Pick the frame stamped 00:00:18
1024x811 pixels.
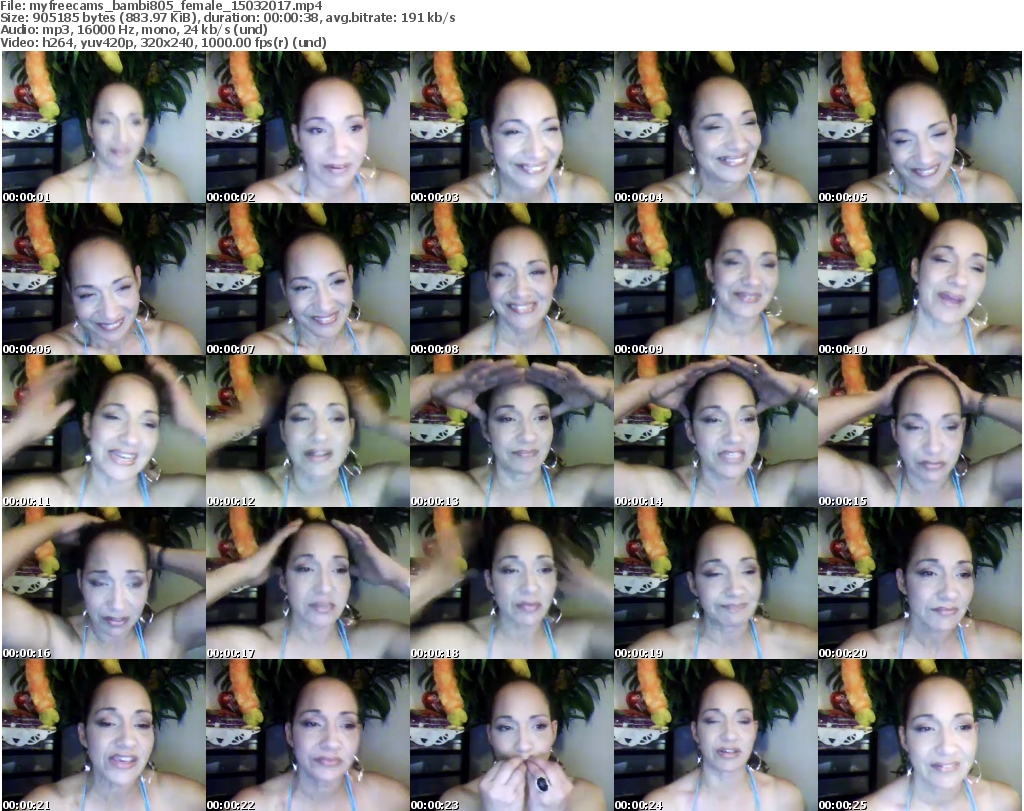511,584
